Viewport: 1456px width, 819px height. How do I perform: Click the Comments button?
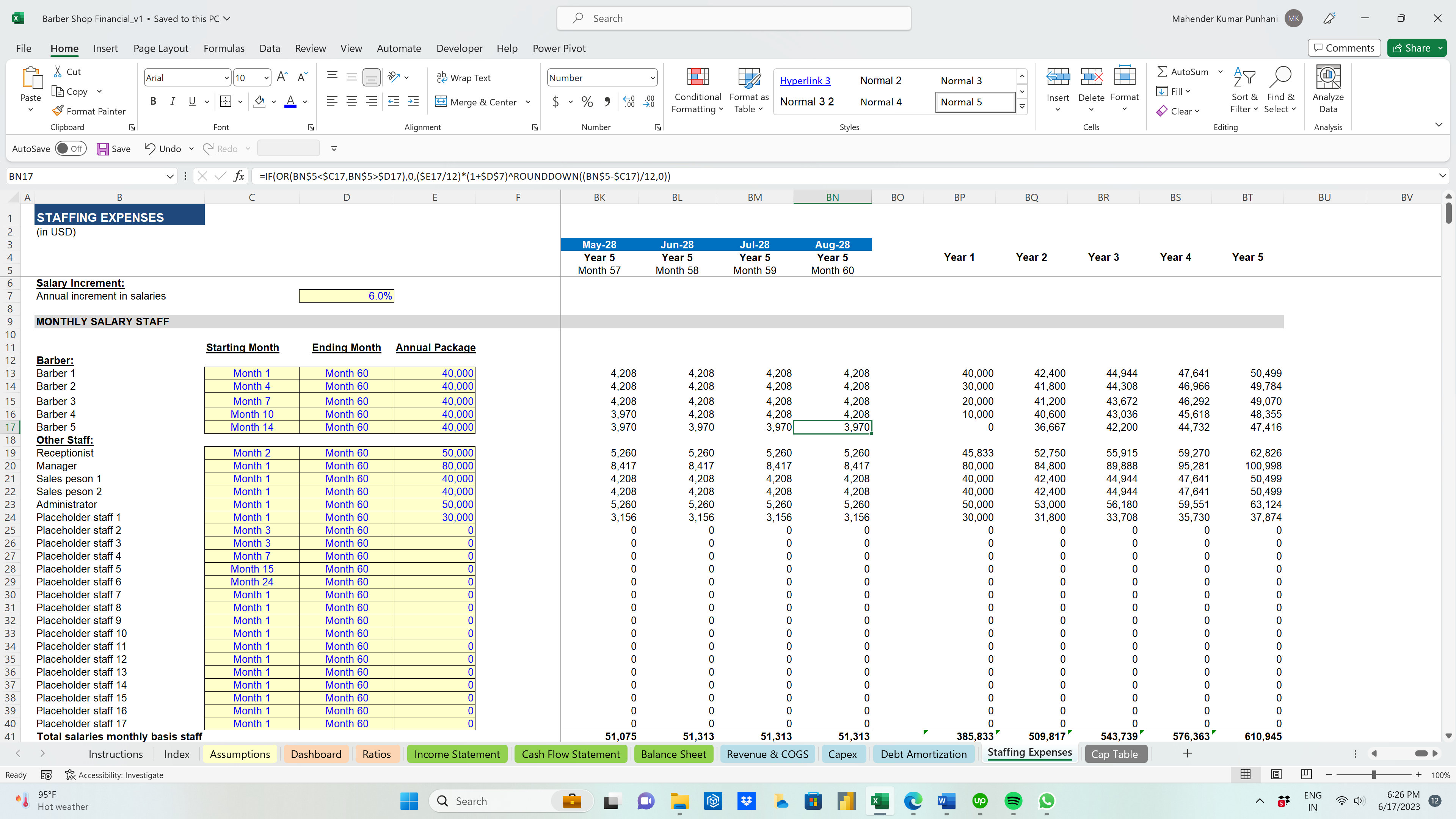coord(1343,47)
